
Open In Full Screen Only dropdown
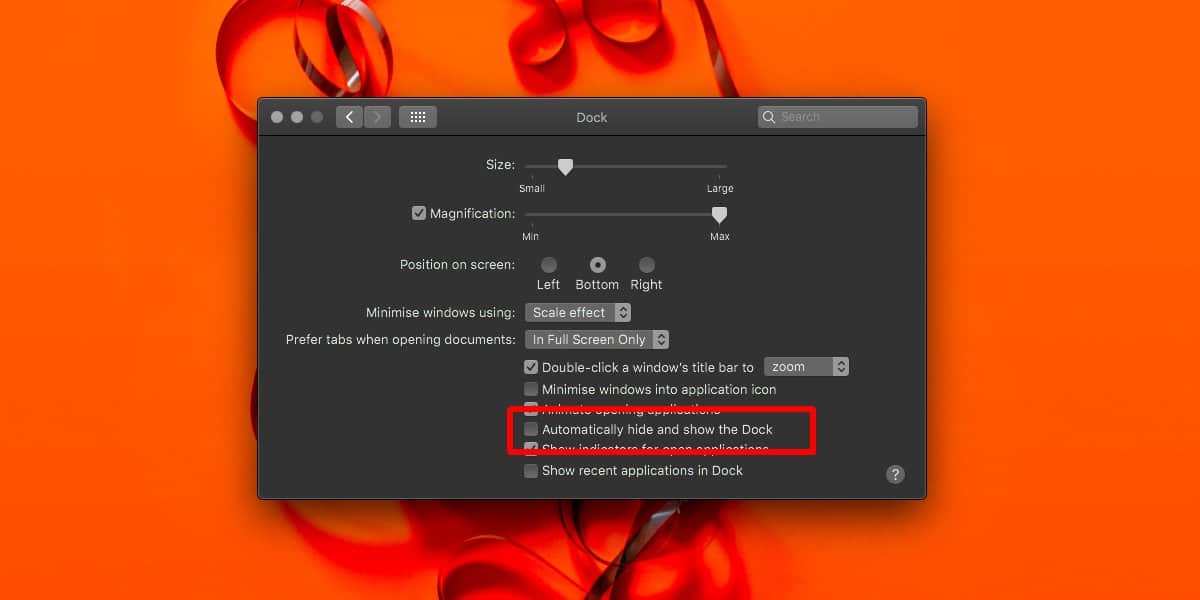[x=598, y=340]
